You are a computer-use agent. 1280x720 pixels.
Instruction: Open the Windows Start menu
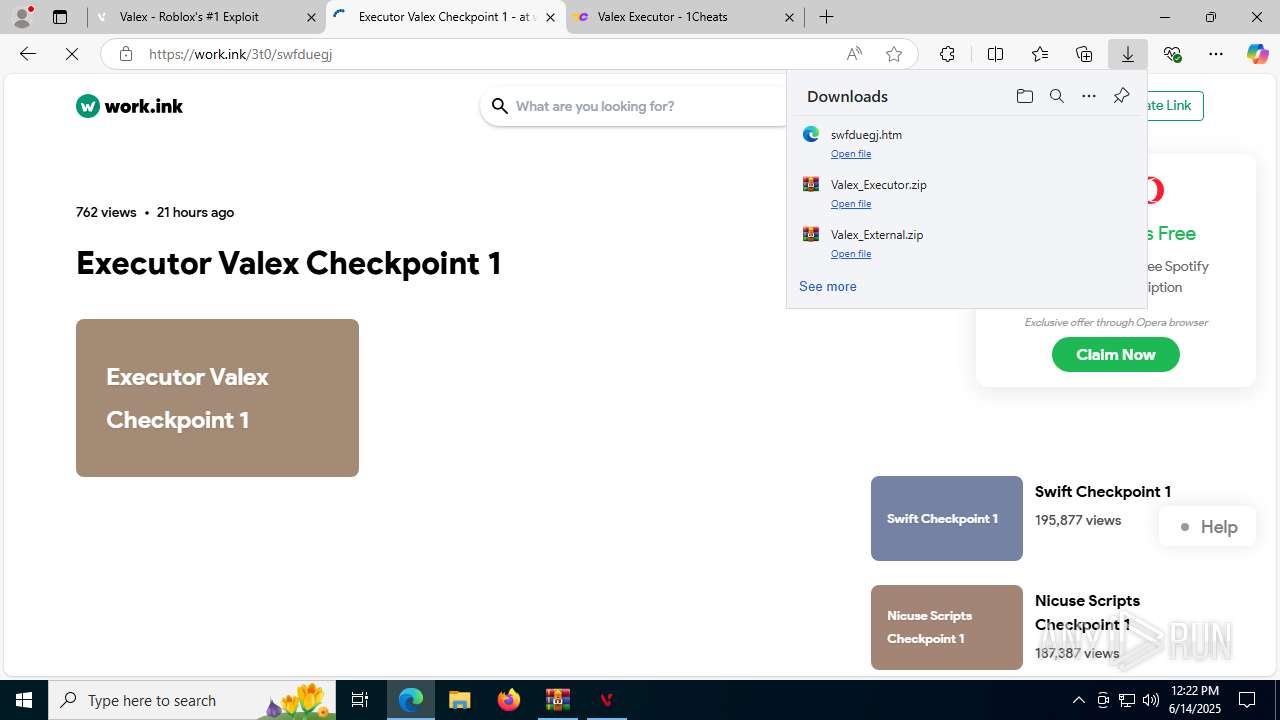(24, 700)
